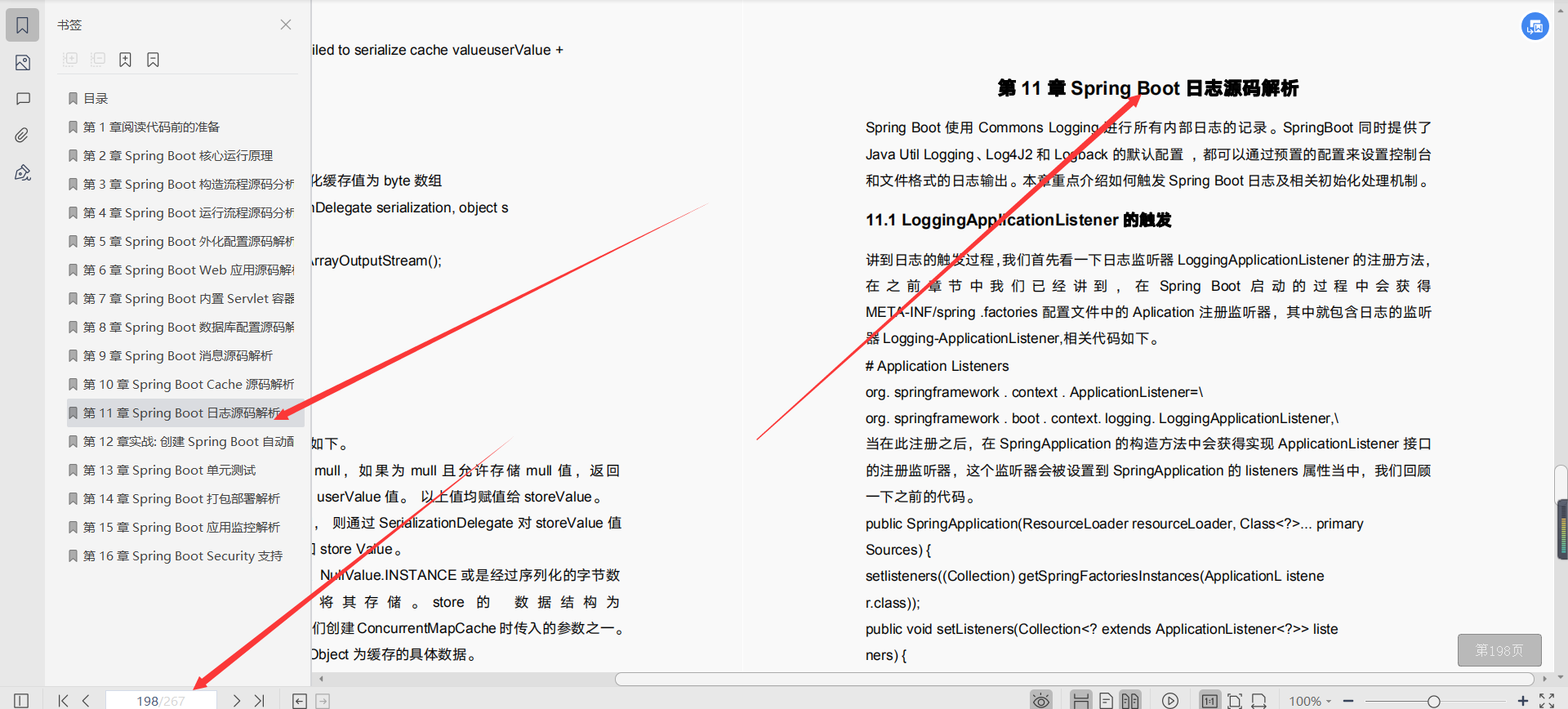The image size is (1568, 709).
Task: Click the zoom in plus button
Action: click(x=1522, y=701)
